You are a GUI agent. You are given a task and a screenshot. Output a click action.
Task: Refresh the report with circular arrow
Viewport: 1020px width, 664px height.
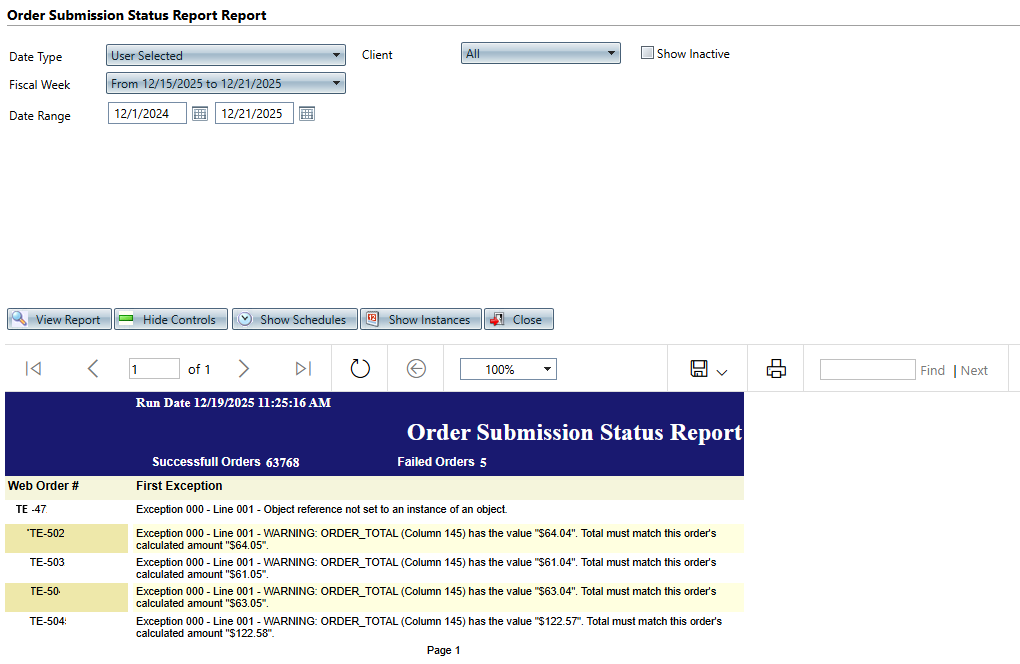coord(360,369)
